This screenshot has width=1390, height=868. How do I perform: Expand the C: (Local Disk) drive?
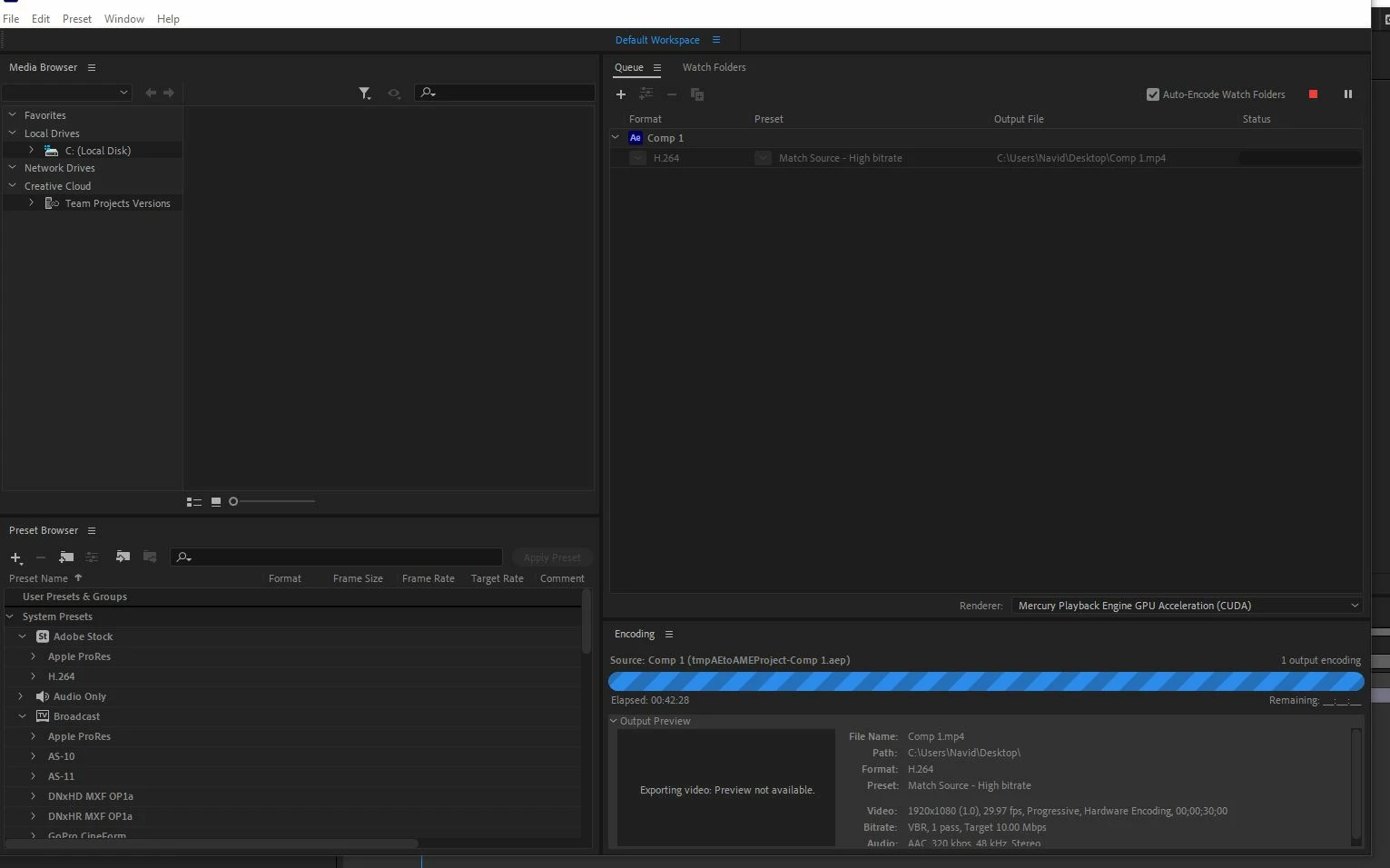pos(31,151)
